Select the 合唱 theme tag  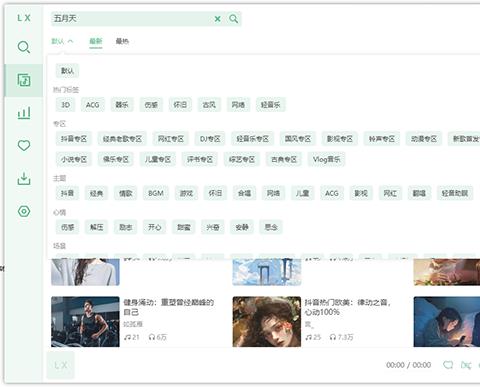click(244, 193)
